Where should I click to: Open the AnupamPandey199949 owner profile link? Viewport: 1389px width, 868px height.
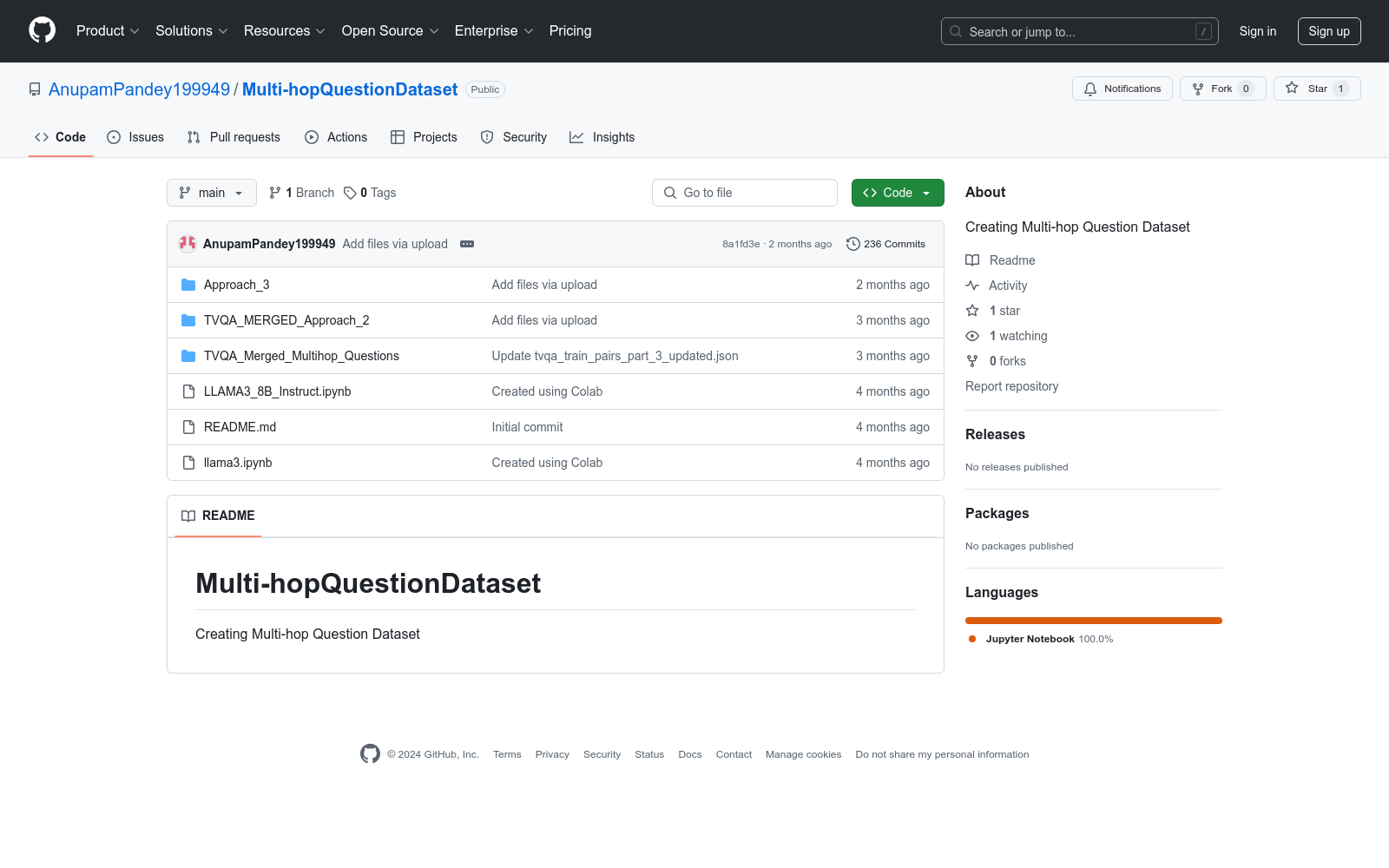[139, 89]
